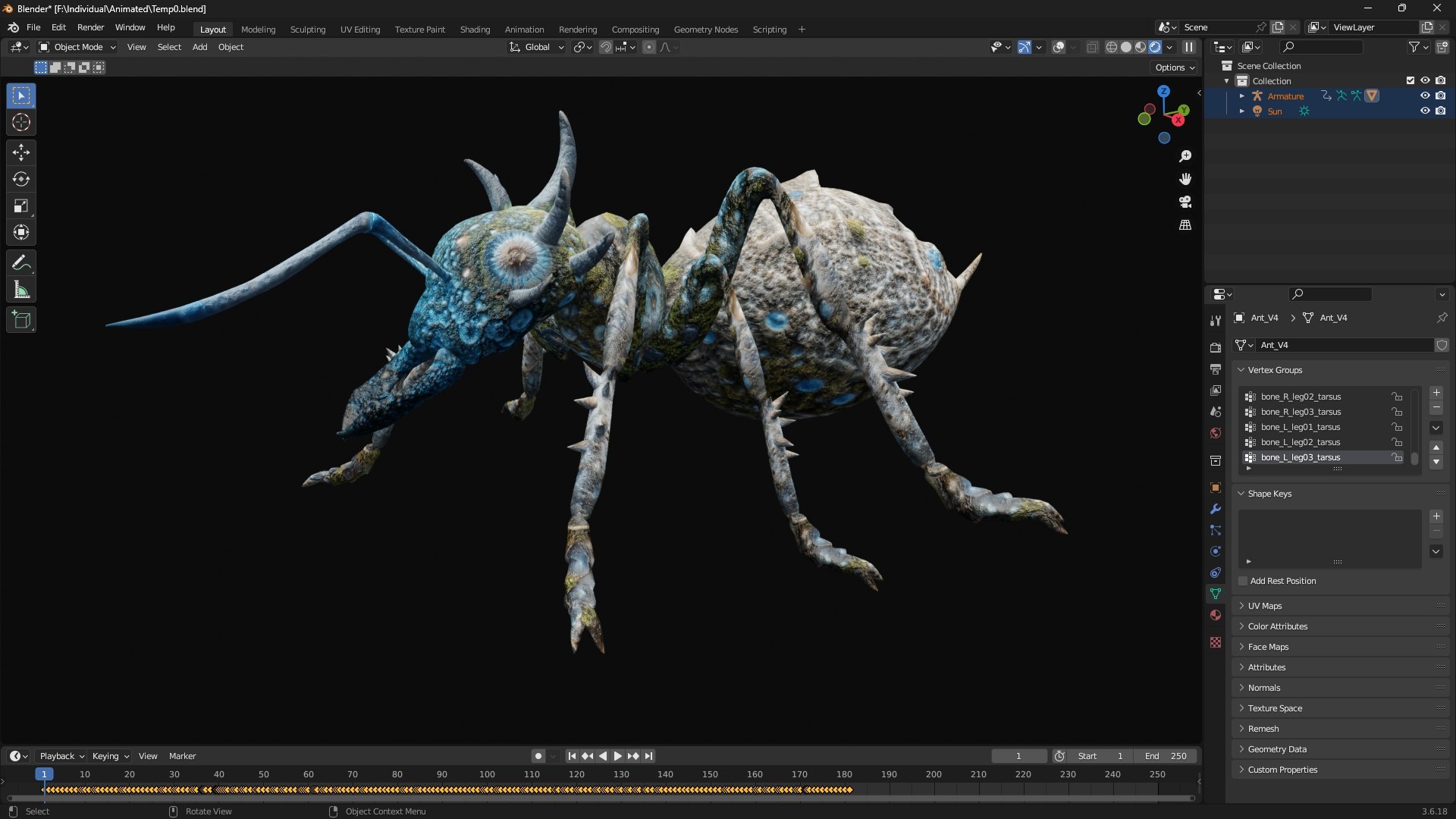Screen dimensions: 1456x819
Task: Toggle viewport overlays
Action: (x=1059, y=47)
